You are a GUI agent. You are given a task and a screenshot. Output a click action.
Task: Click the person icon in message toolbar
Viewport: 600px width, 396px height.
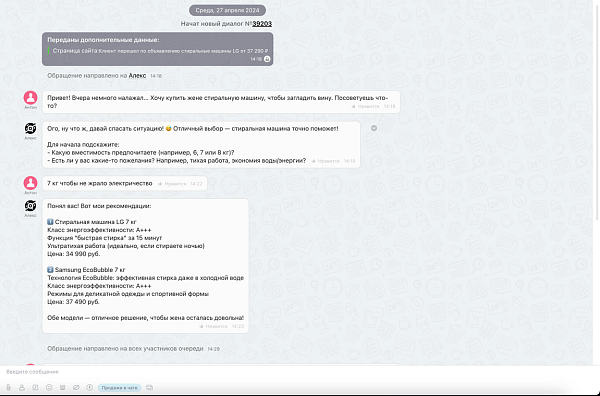point(22,388)
